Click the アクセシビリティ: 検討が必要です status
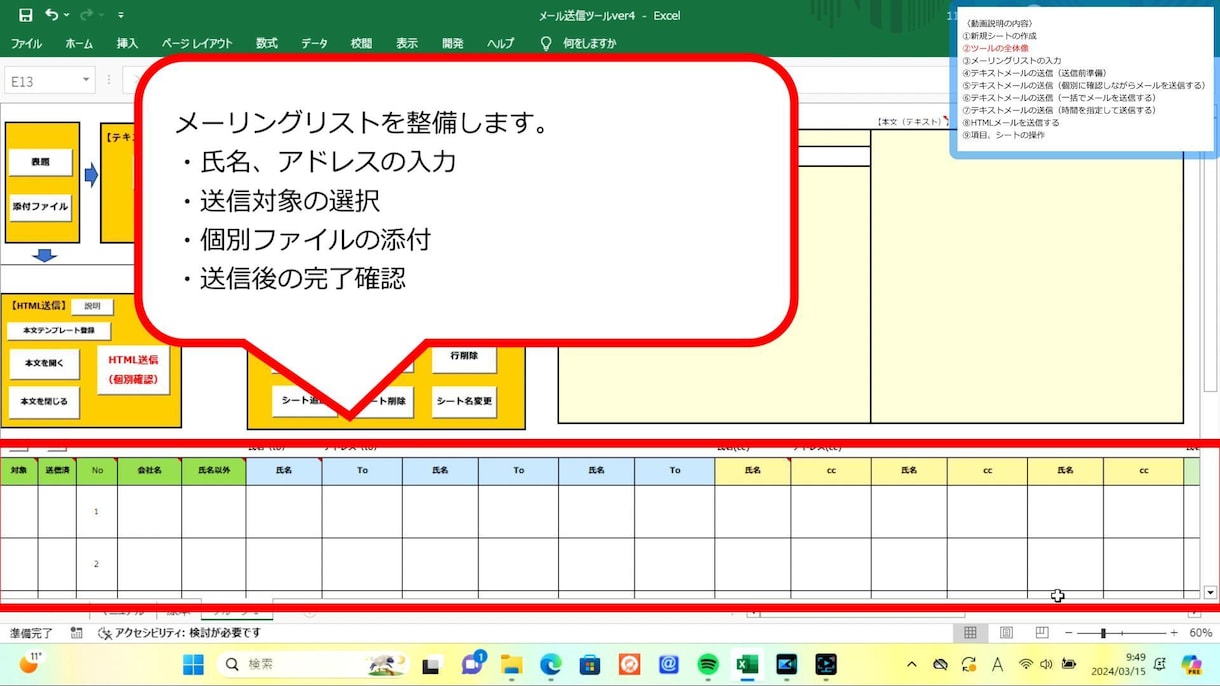 coord(180,633)
